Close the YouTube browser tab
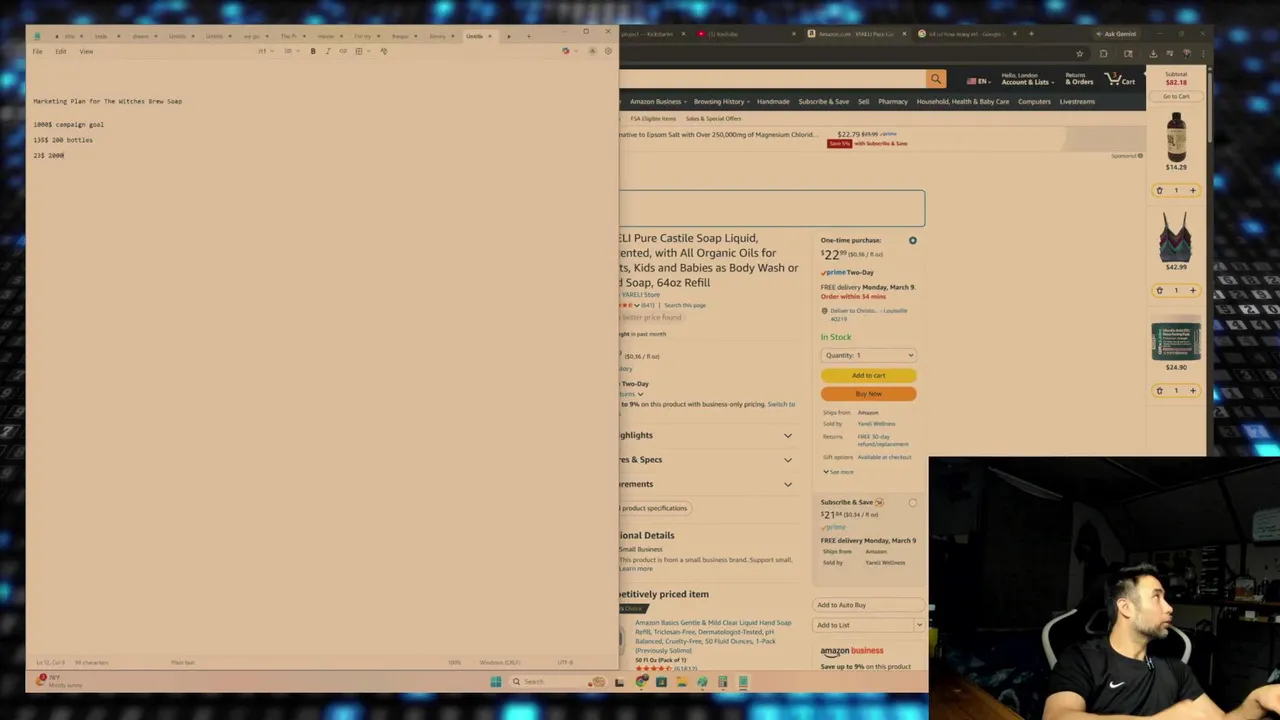 click(794, 34)
